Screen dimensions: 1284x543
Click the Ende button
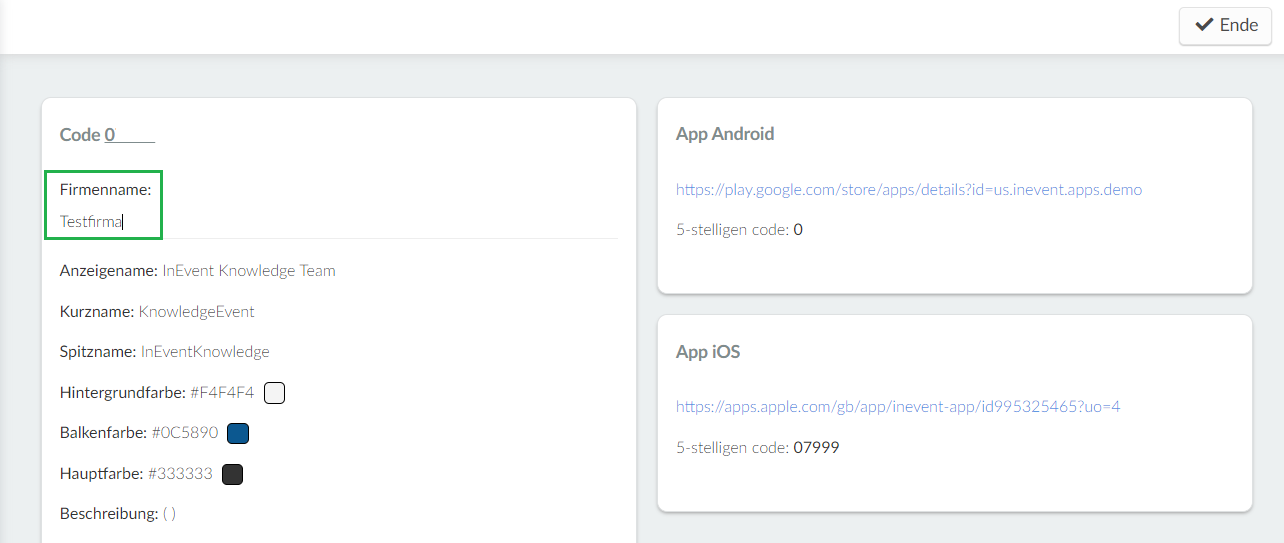[1225, 26]
